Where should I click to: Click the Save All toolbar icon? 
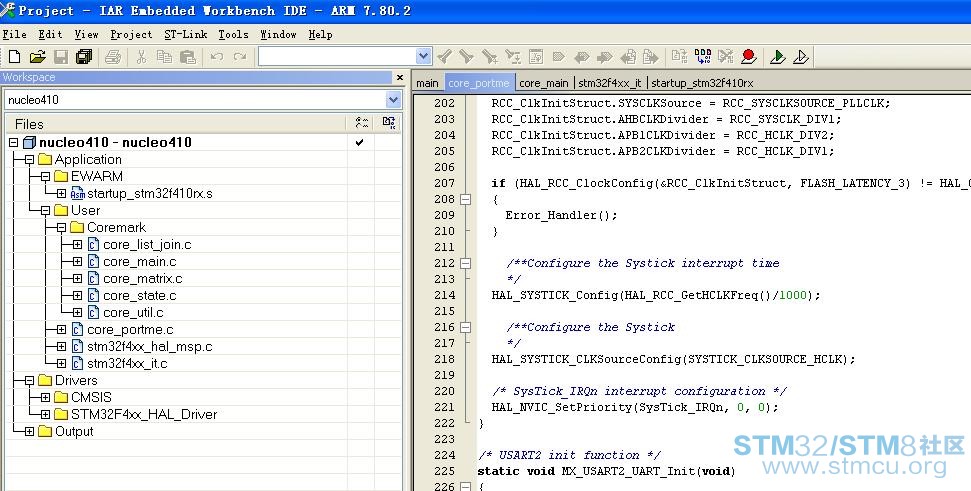[84, 57]
